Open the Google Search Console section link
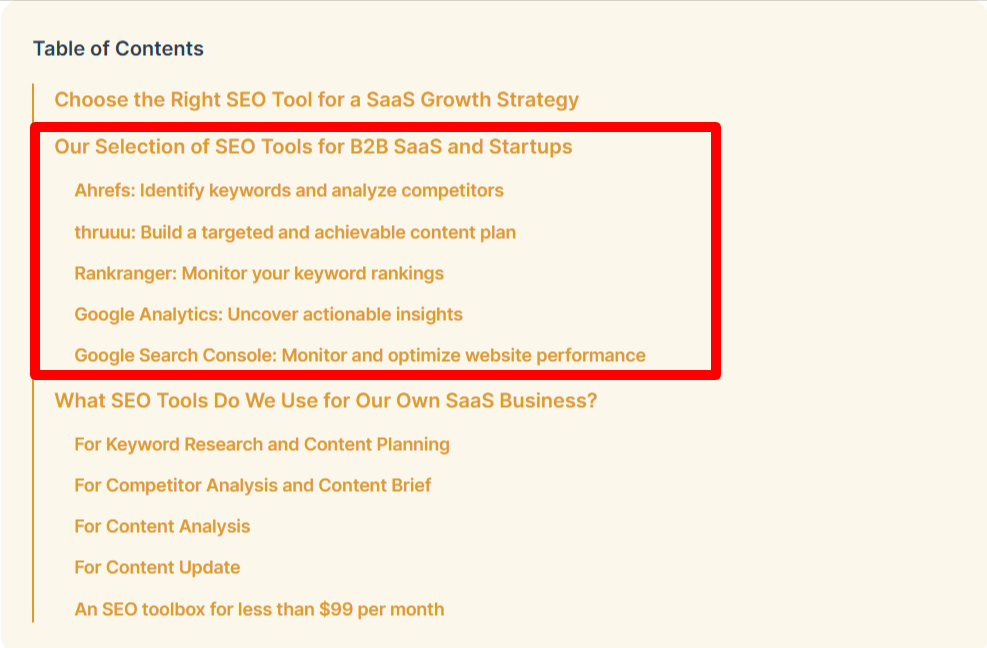Viewport: 987px width, 648px height. pyautogui.click(x=359, y=355)
